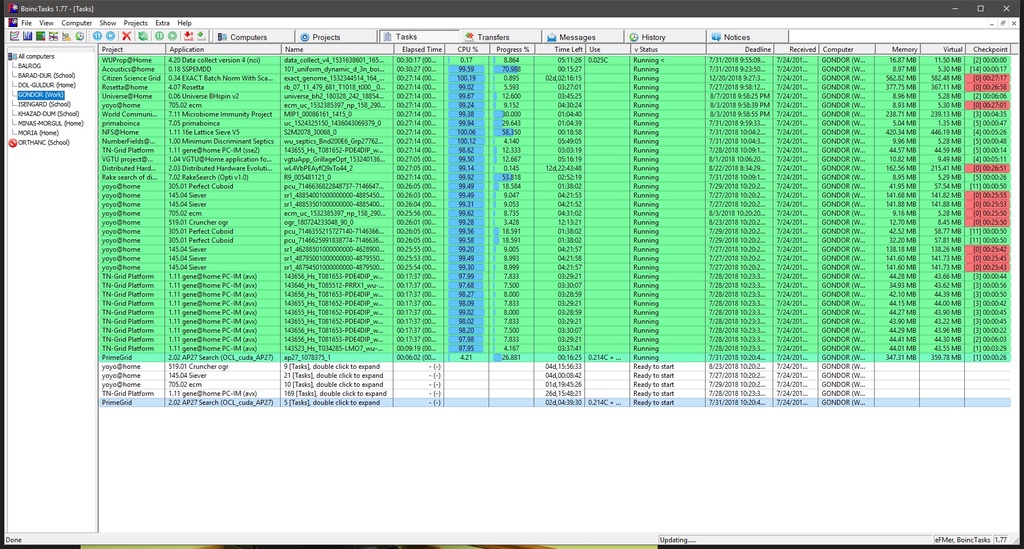Select the running PrimeGrid ap27_1078375_1 row
The image size is (1024, 549).
(554, 358)
